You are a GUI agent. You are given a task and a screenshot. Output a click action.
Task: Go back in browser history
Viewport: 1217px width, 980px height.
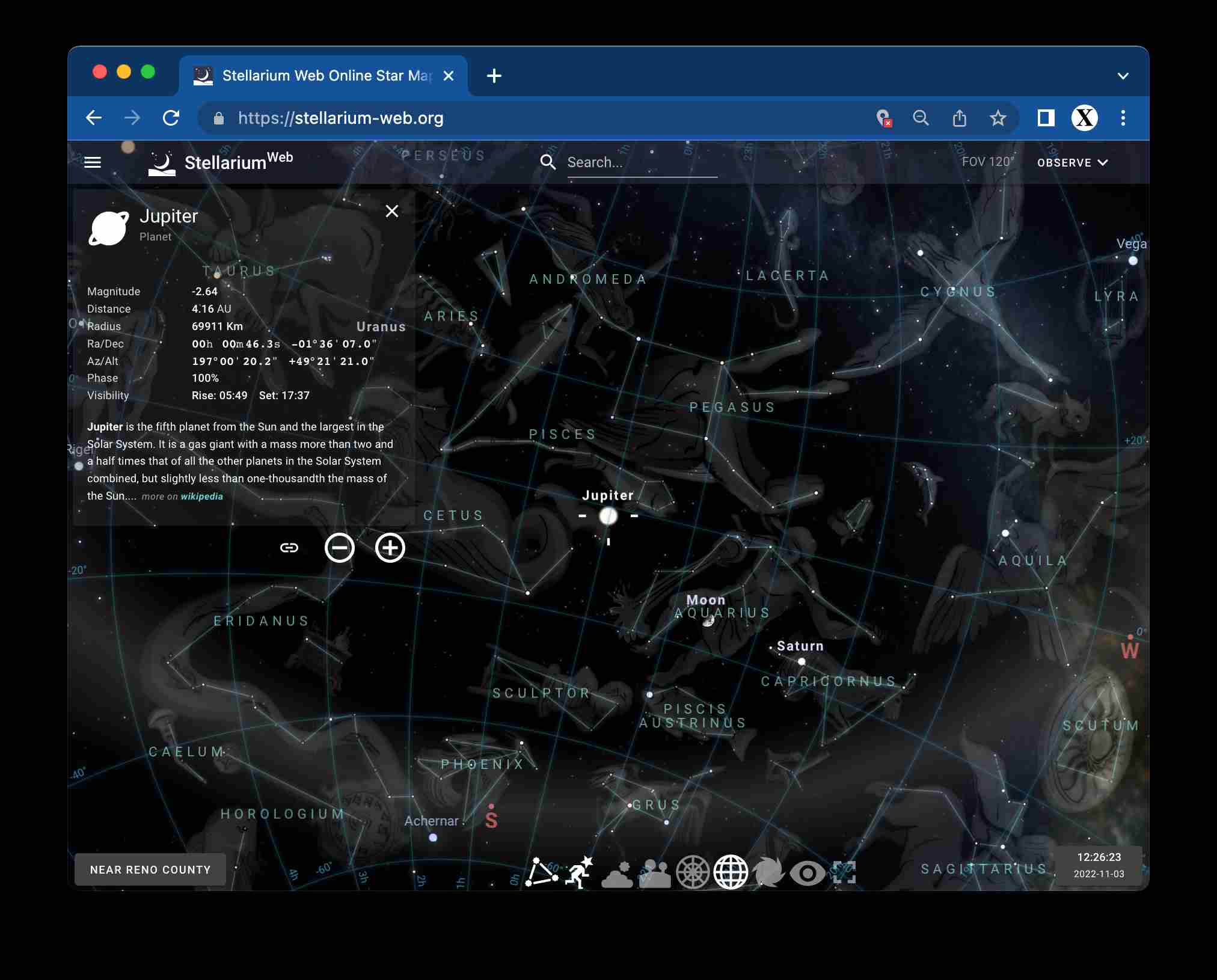click(x=94, y=118)
